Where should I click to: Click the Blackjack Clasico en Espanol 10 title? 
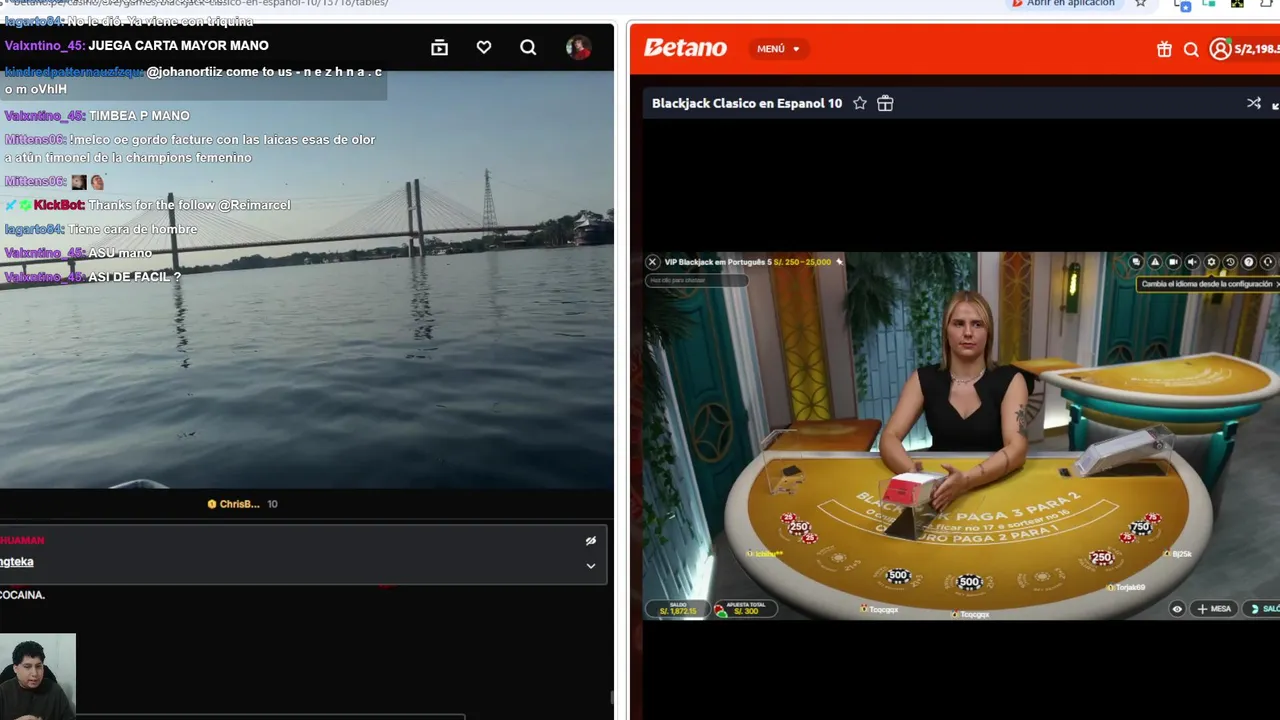click(747, 103)
